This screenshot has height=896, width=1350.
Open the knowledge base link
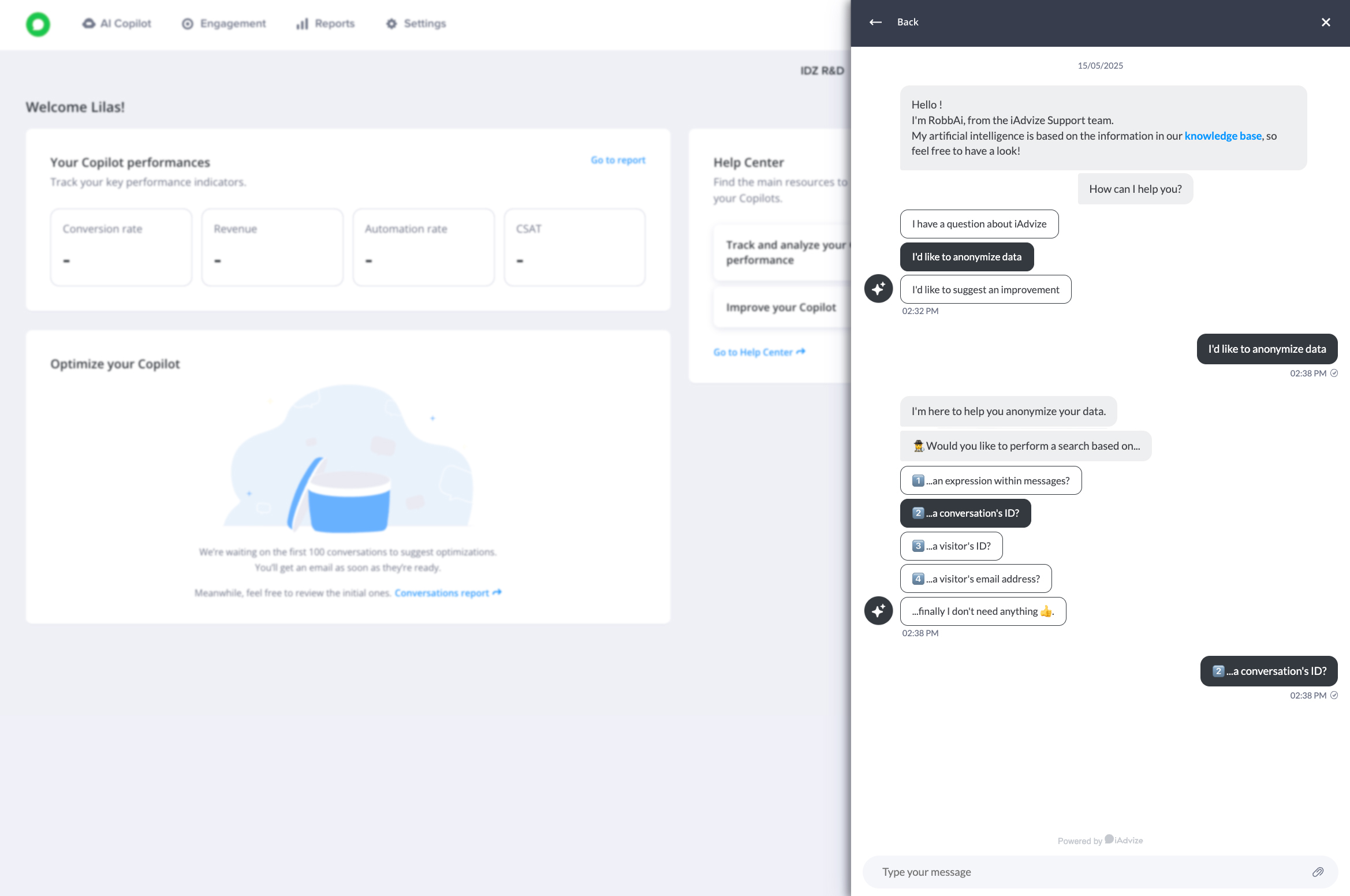tap(1222, 136)
